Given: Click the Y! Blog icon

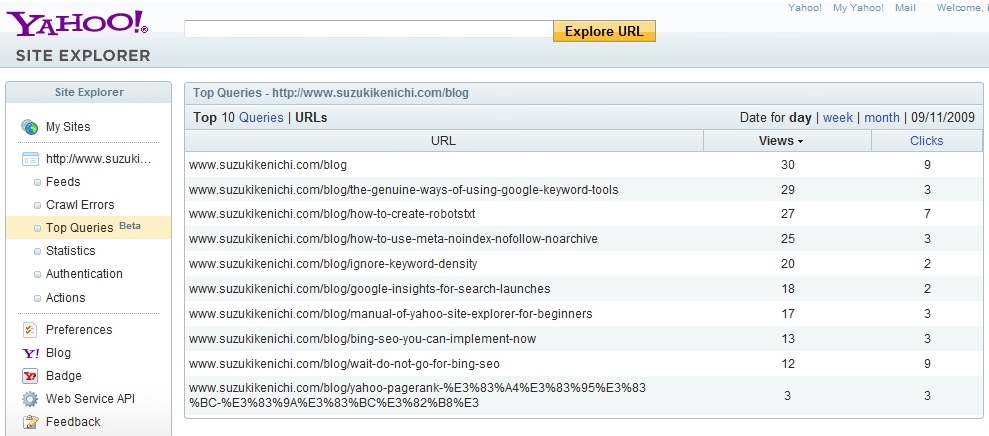Looking at the screenshot, I should coord(30,353).
